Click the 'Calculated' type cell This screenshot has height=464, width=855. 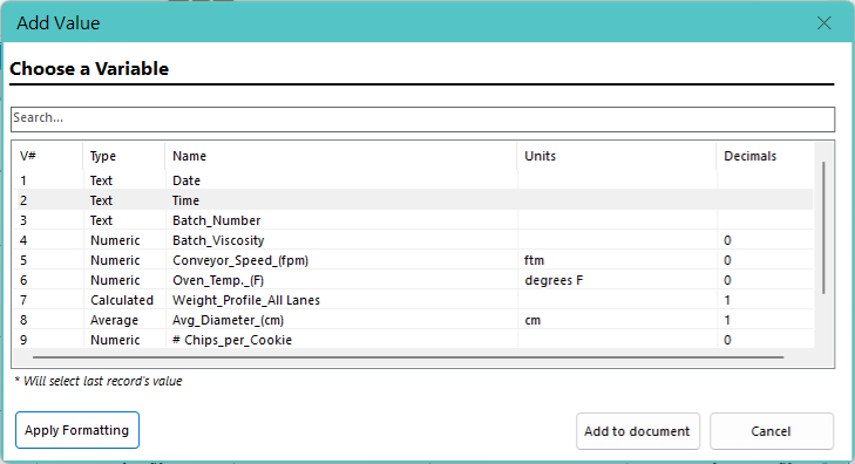pyautogui.click(x=122, y=300)
